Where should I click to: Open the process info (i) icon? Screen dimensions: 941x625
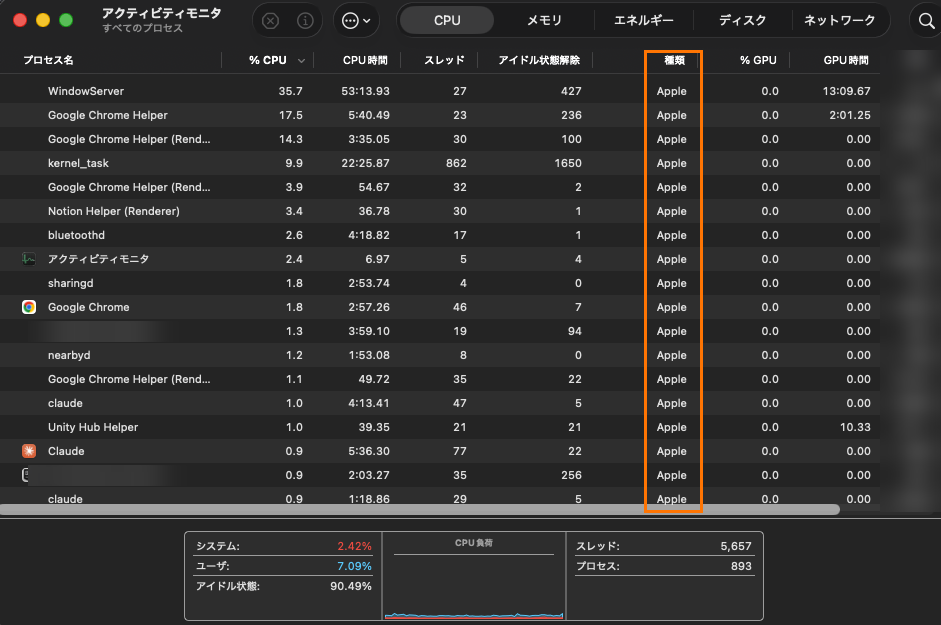pos(305,21)
